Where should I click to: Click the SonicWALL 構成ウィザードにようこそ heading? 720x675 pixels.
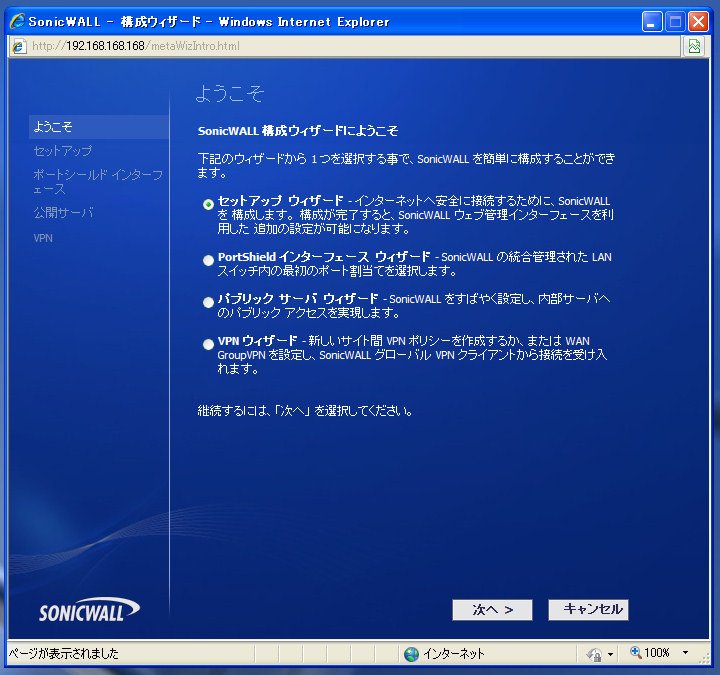pos(298,131)
